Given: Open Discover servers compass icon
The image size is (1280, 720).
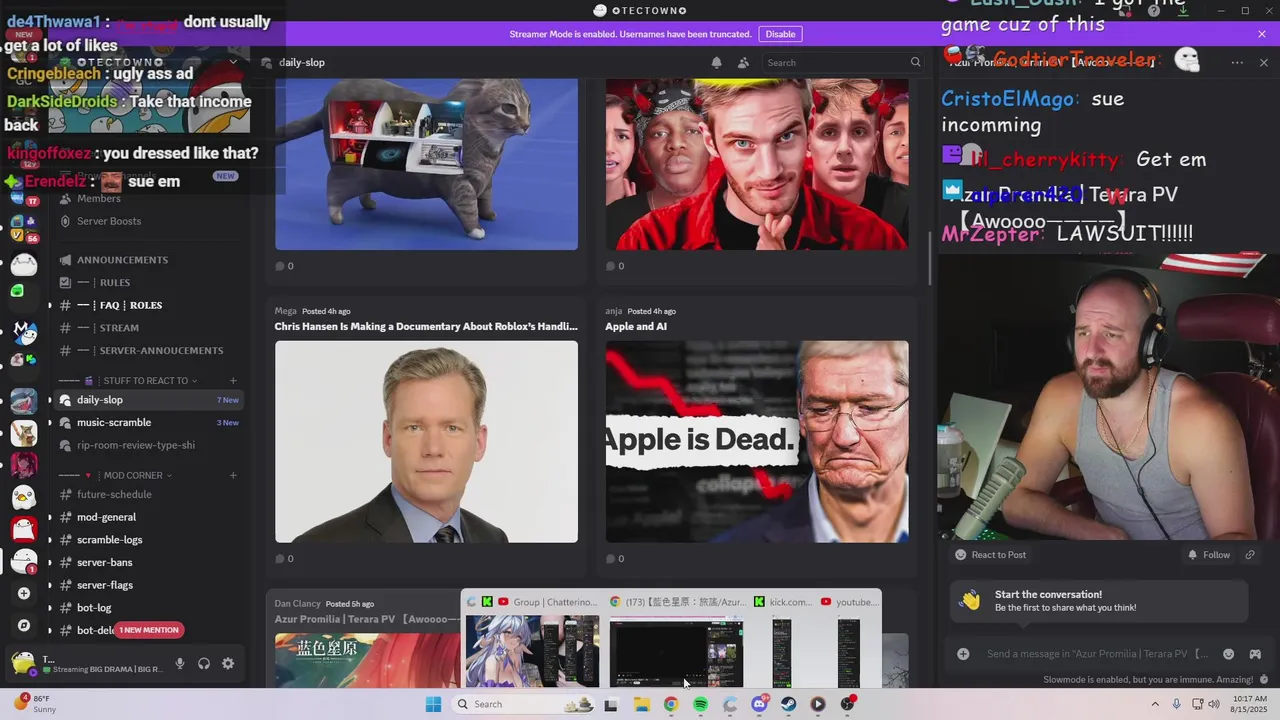Looking at the screenshot, I should (x=24, y=625).
